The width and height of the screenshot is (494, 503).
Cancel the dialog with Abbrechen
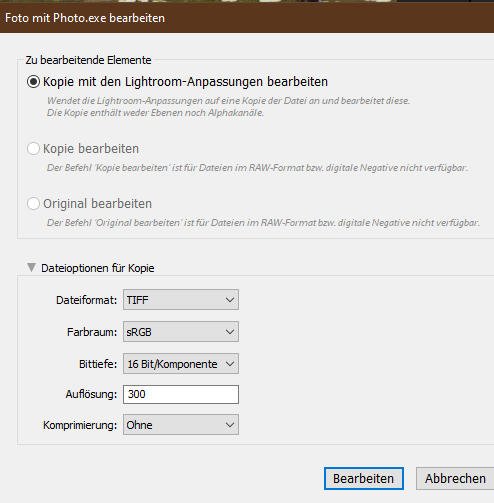(x=455, y=479)
